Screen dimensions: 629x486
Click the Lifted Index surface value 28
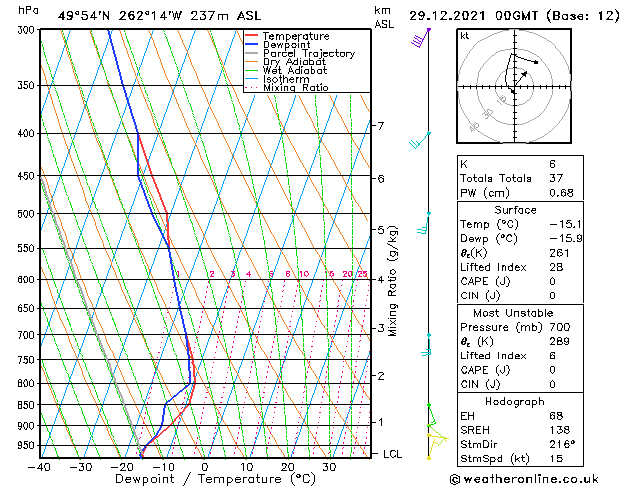pyautogui.click(x=556, y=267)
